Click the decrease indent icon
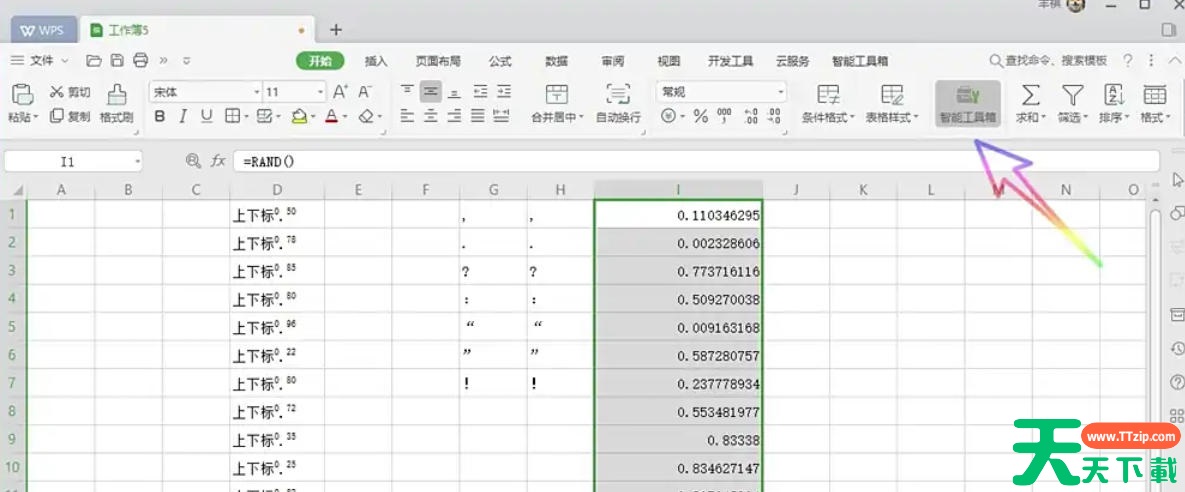 click(480, 91)
